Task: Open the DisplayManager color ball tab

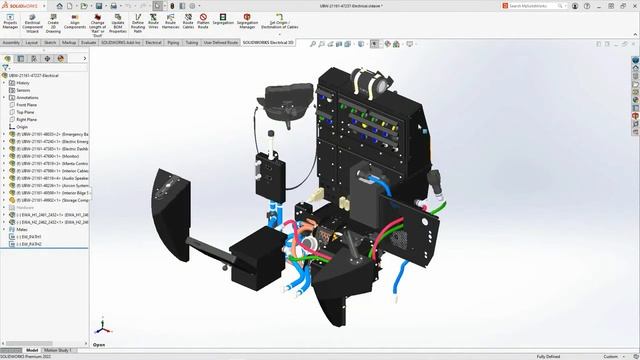Action: pyautogui.click(x=61, y=59)
